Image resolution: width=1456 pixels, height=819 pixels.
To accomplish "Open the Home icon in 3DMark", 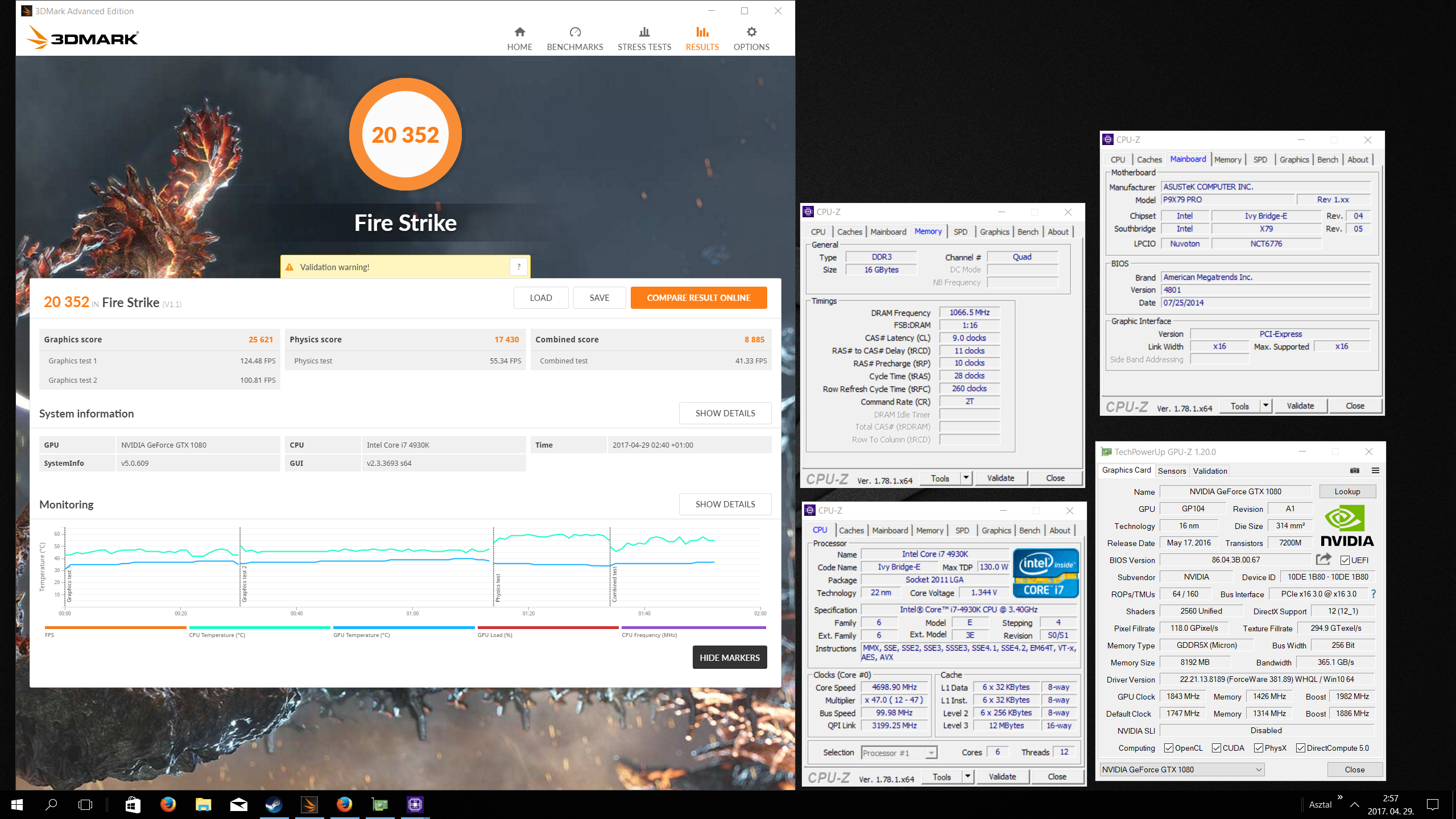I will 519,32.
